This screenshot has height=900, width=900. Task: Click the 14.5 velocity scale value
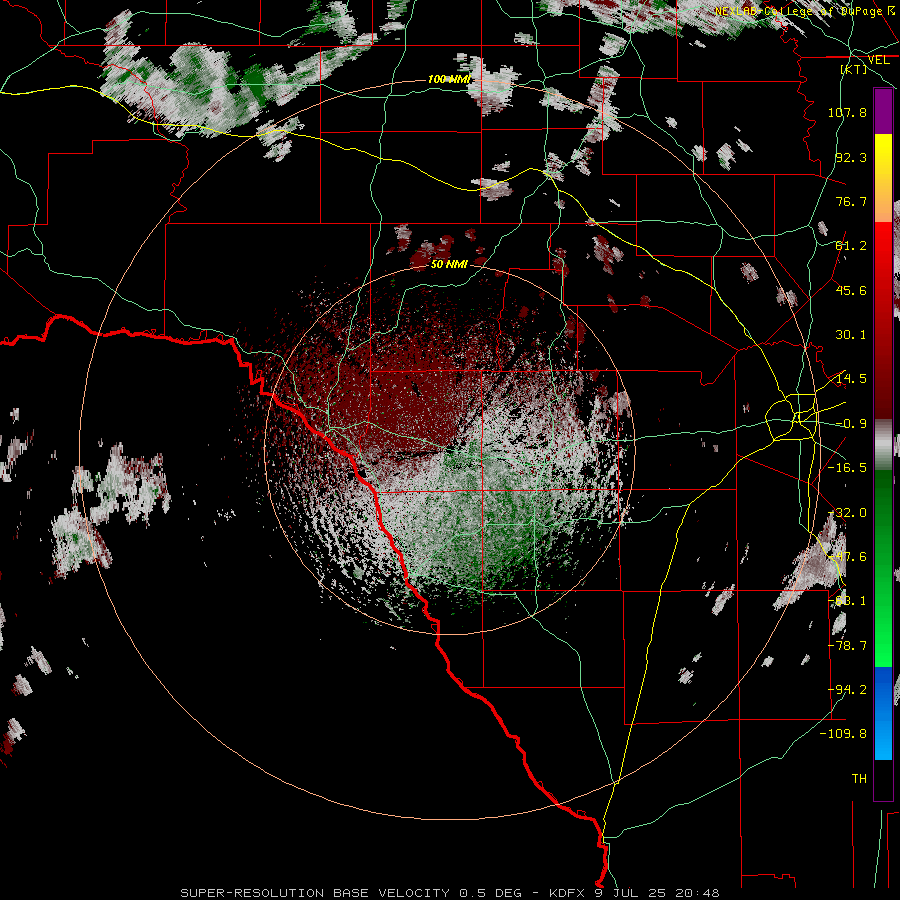tap(851, 379)
